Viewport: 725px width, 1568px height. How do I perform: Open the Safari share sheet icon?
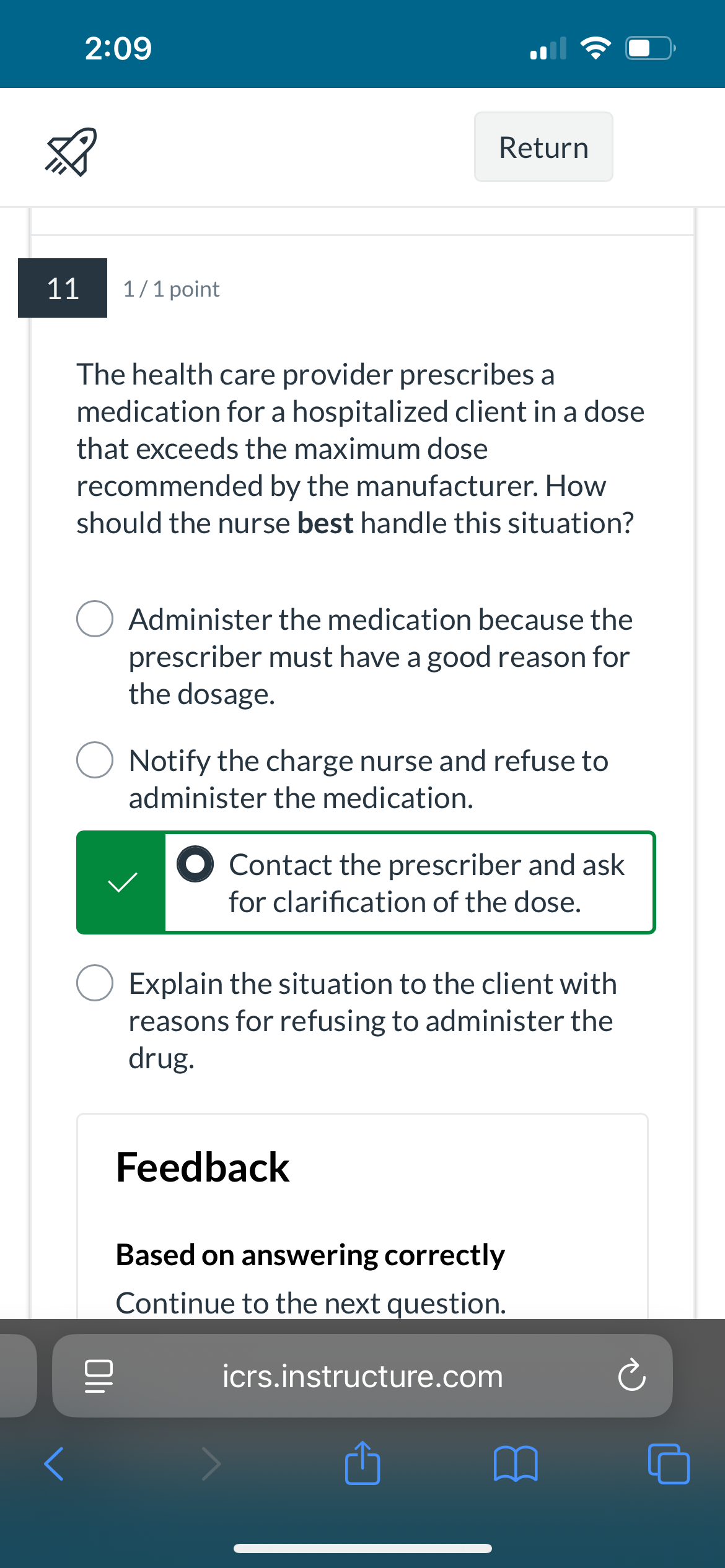pos(362,1463)
